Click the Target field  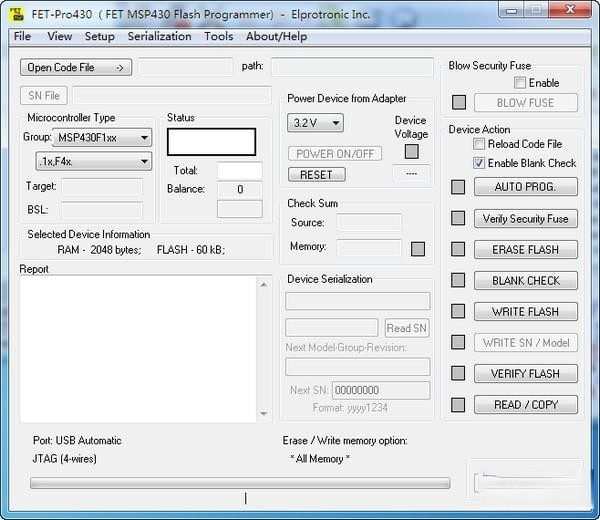click(x=102, y=187)
